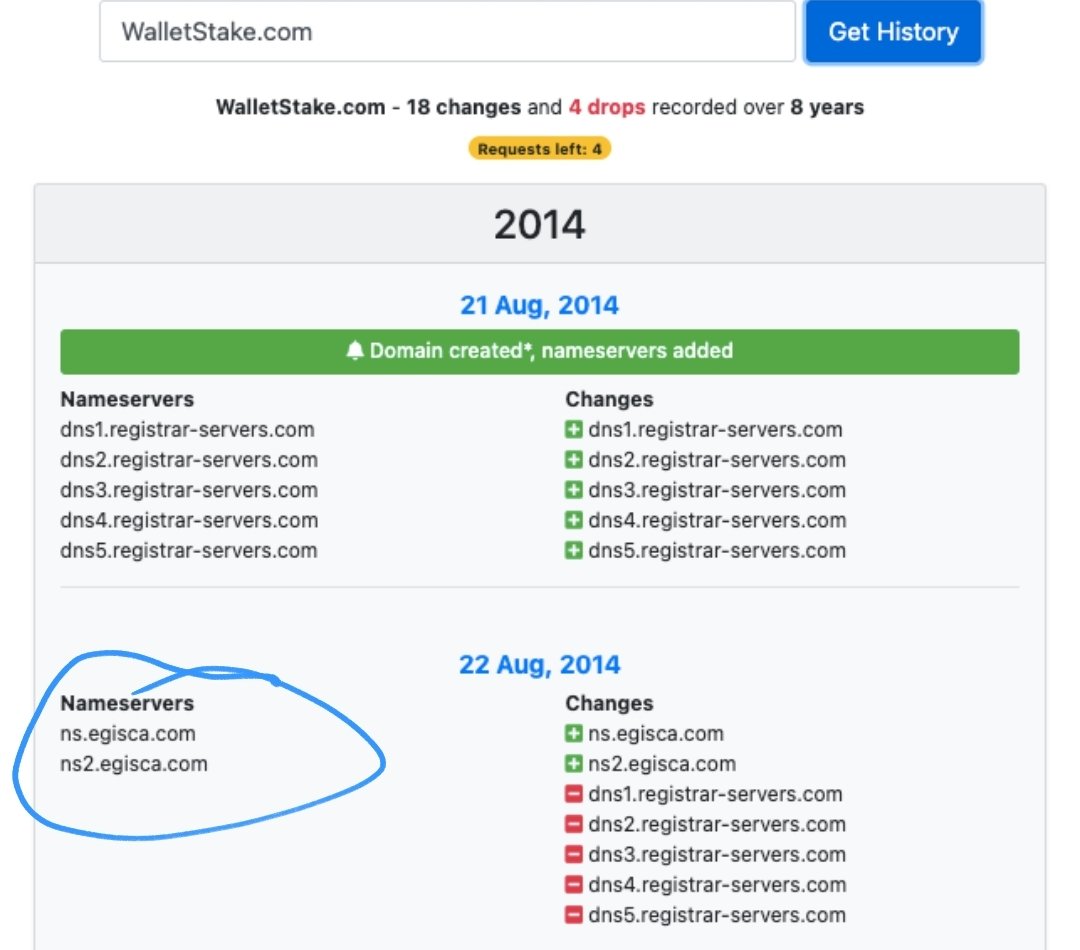Click the 2014 year header
The image size is (1080, 950).
tap(539, 225)
